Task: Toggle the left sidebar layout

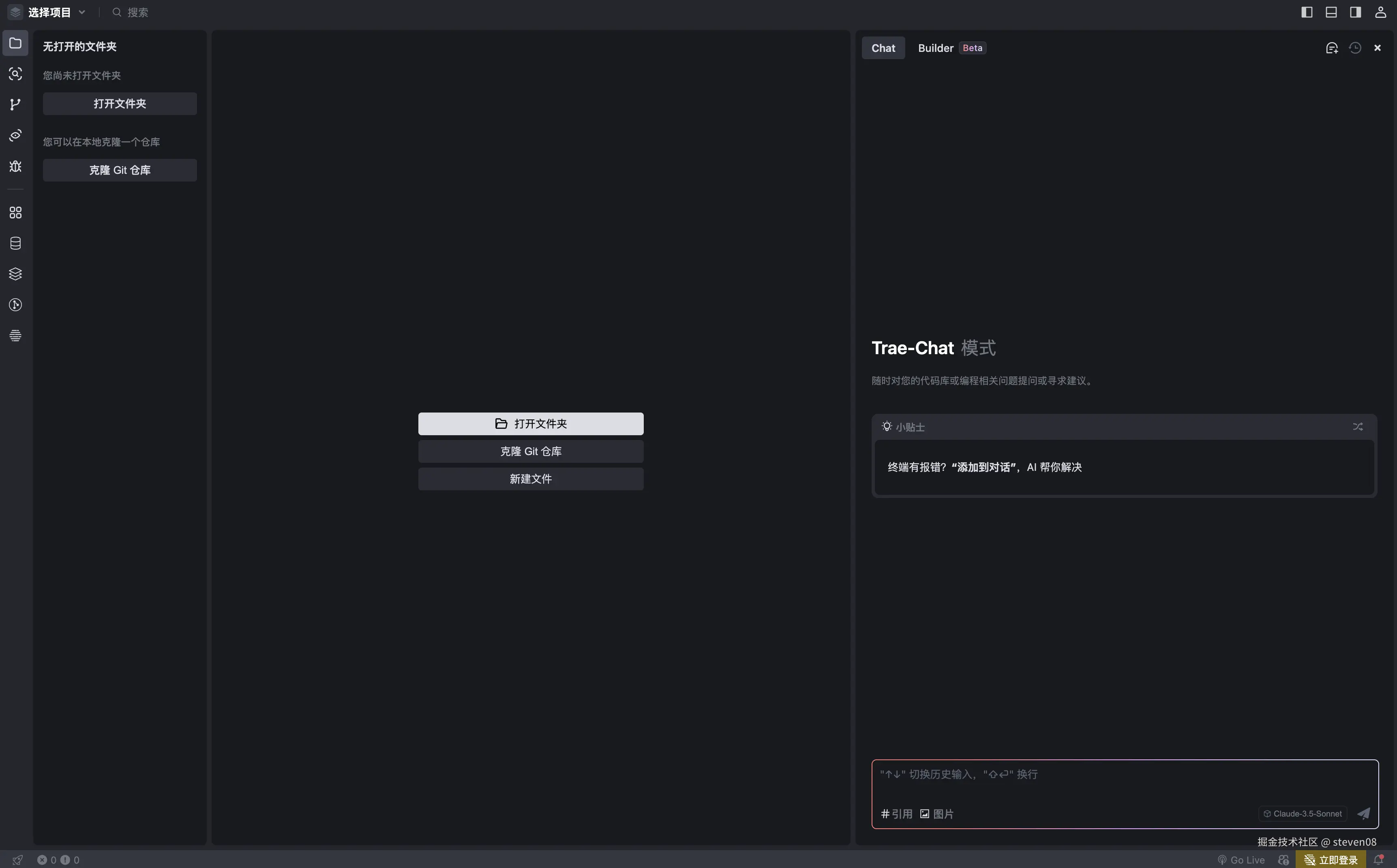Action: click(x=1307, y=12)
